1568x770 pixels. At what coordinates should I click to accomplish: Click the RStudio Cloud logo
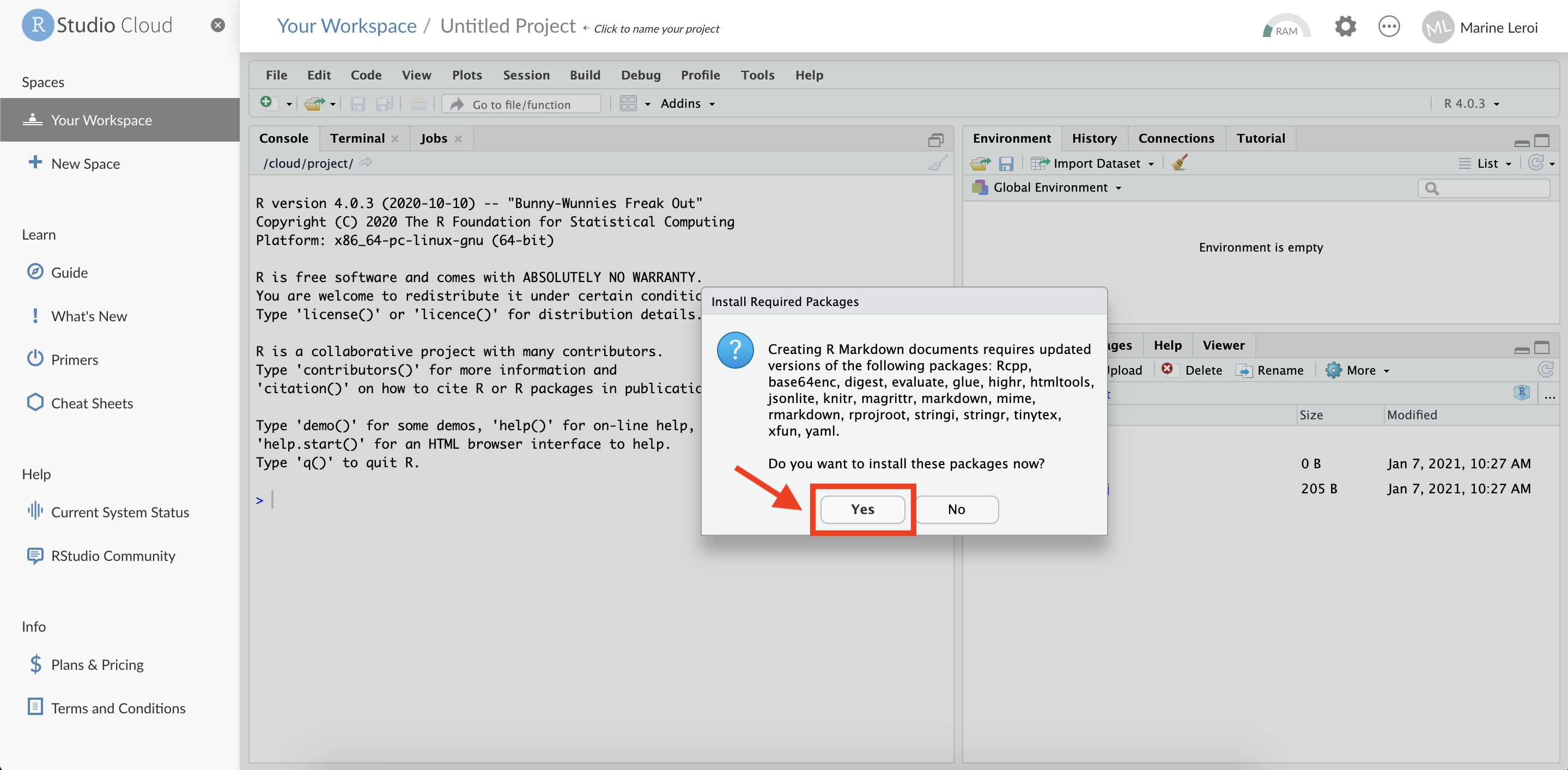(x=98, y=25)
